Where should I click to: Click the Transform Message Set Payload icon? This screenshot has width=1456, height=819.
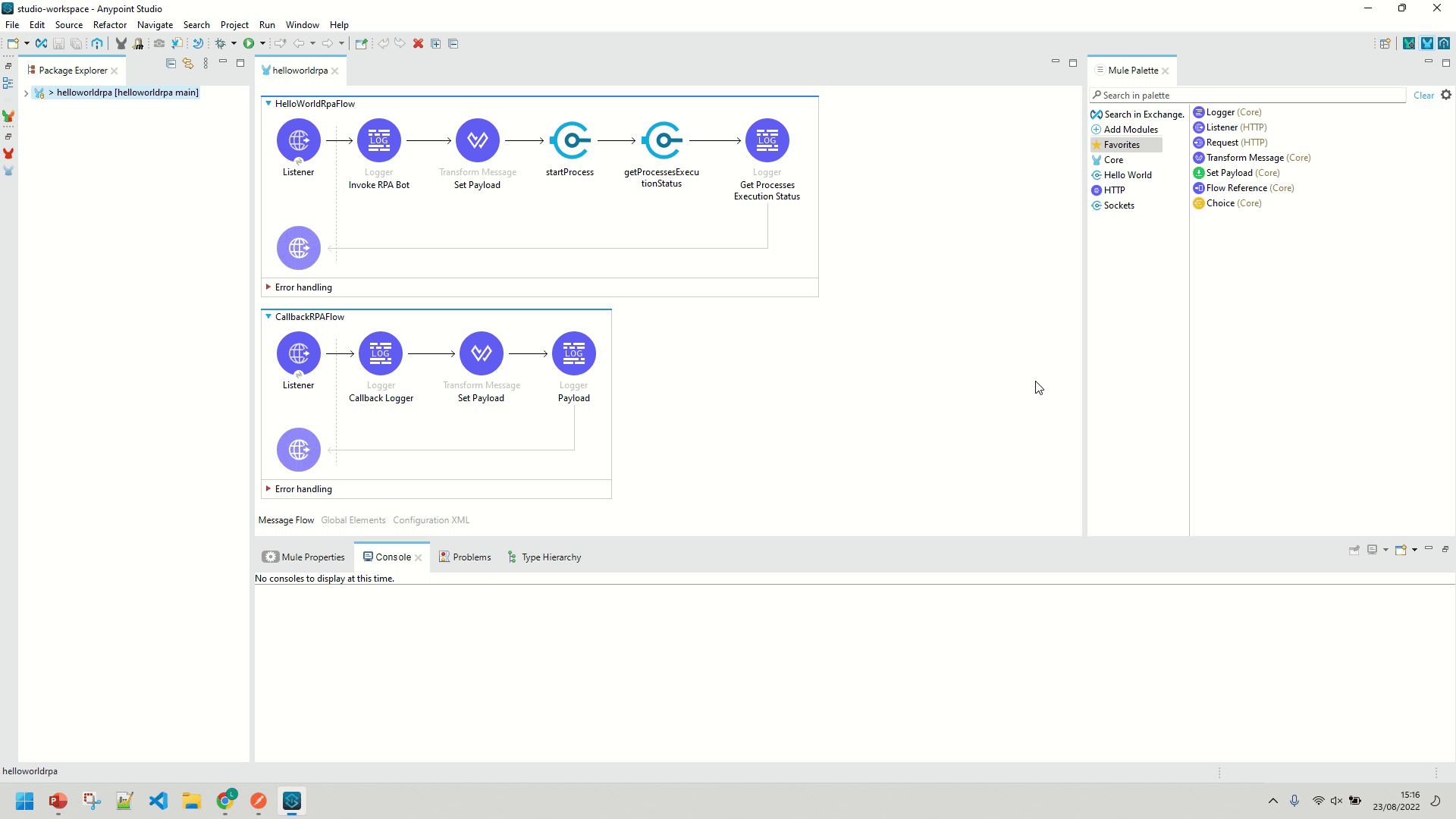tap(478, 139)
